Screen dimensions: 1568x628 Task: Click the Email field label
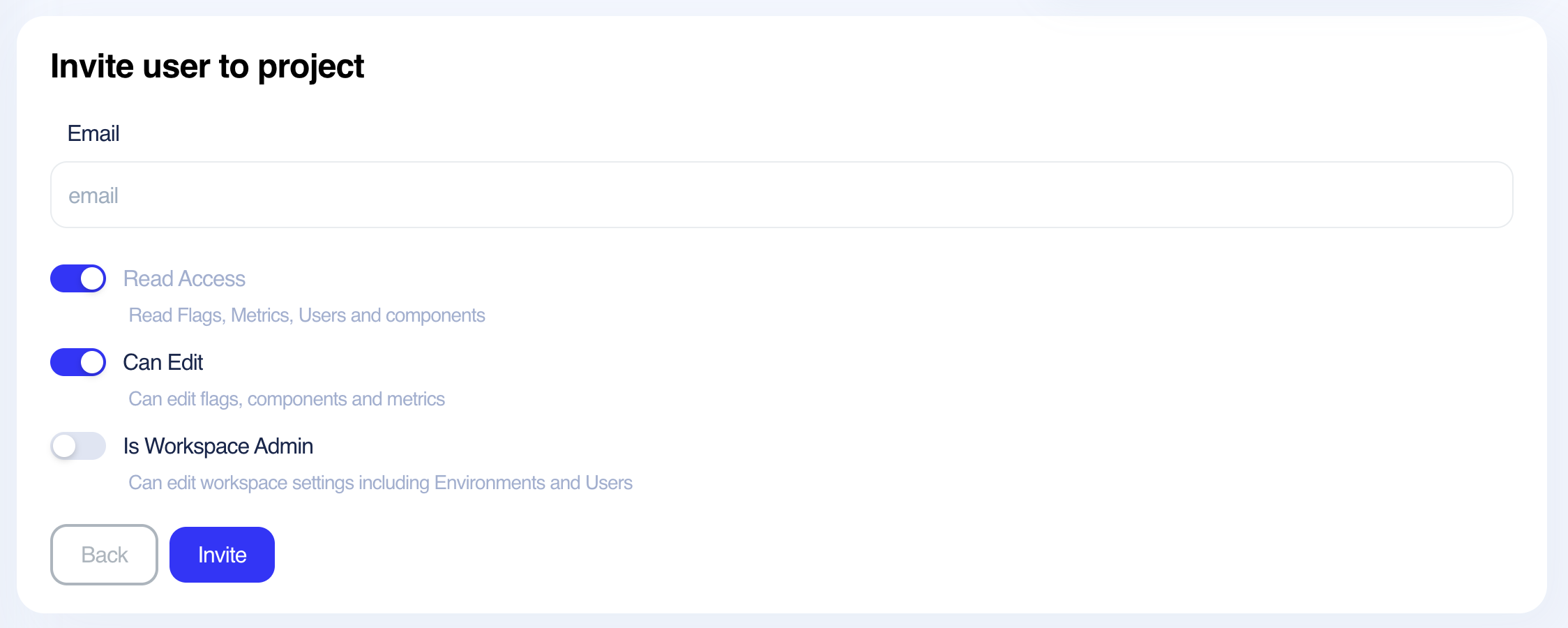point(93,133)
